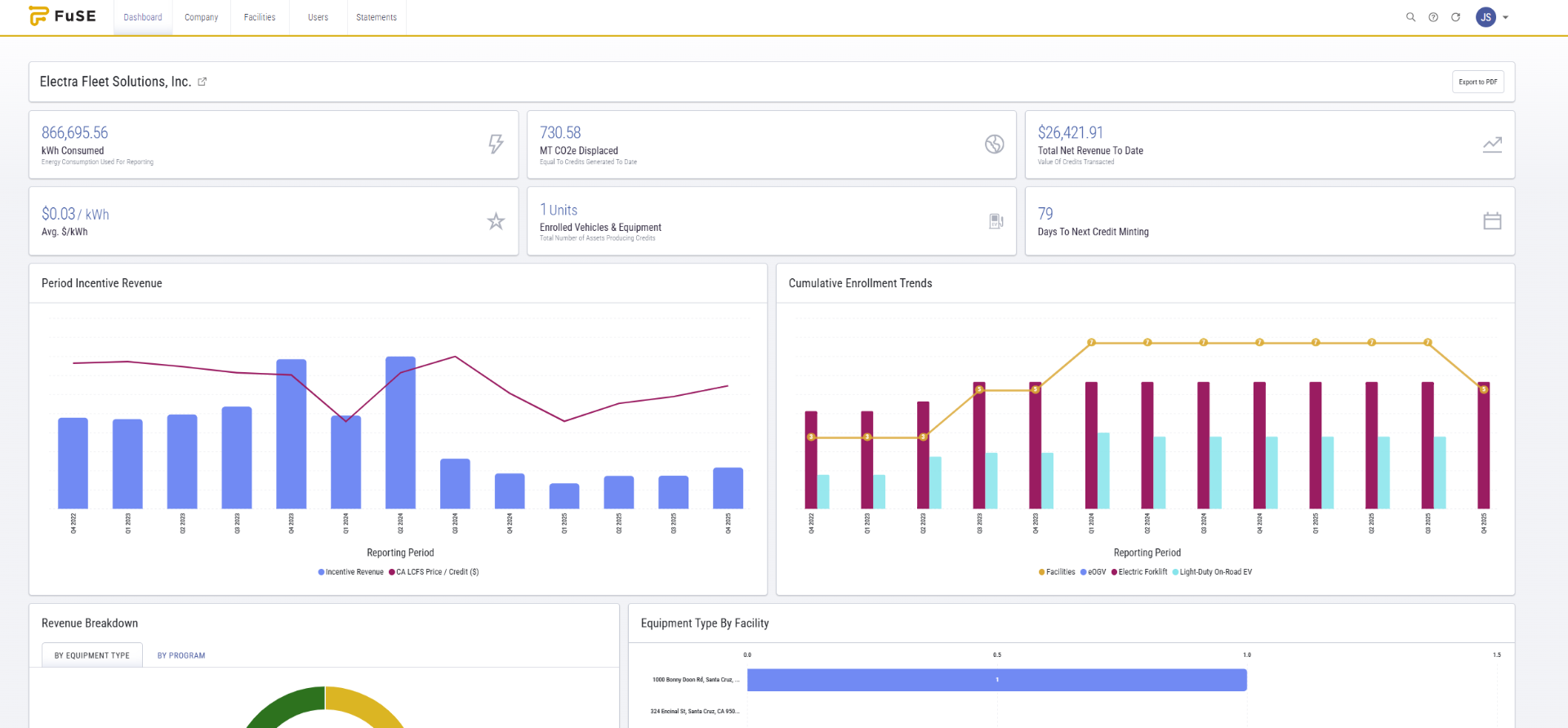The height and width of the screenshot is (728, 1568).
Task: Open the Company tab
Action: (201, 17)
